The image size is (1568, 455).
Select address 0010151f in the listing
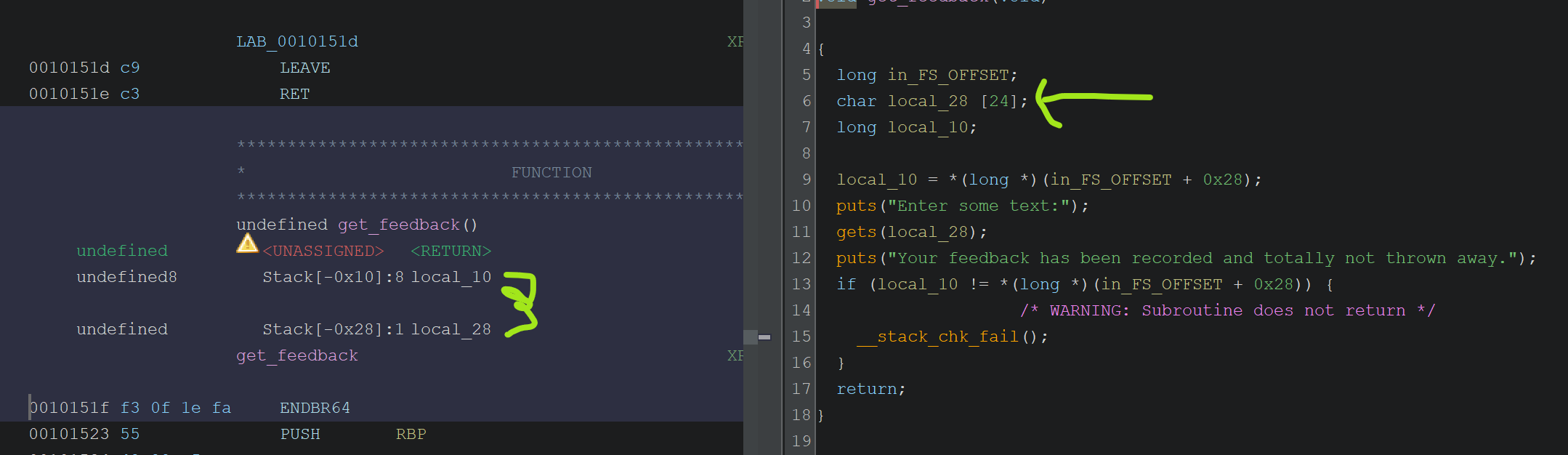point(69,408)
